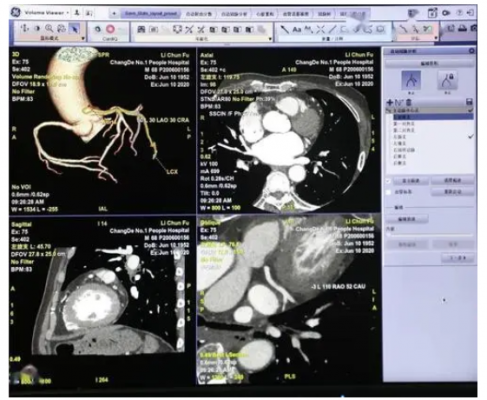The image size is (487, 400).
Task: Open the printer icon at toolbar right
Action: click(x=462, y=29)
